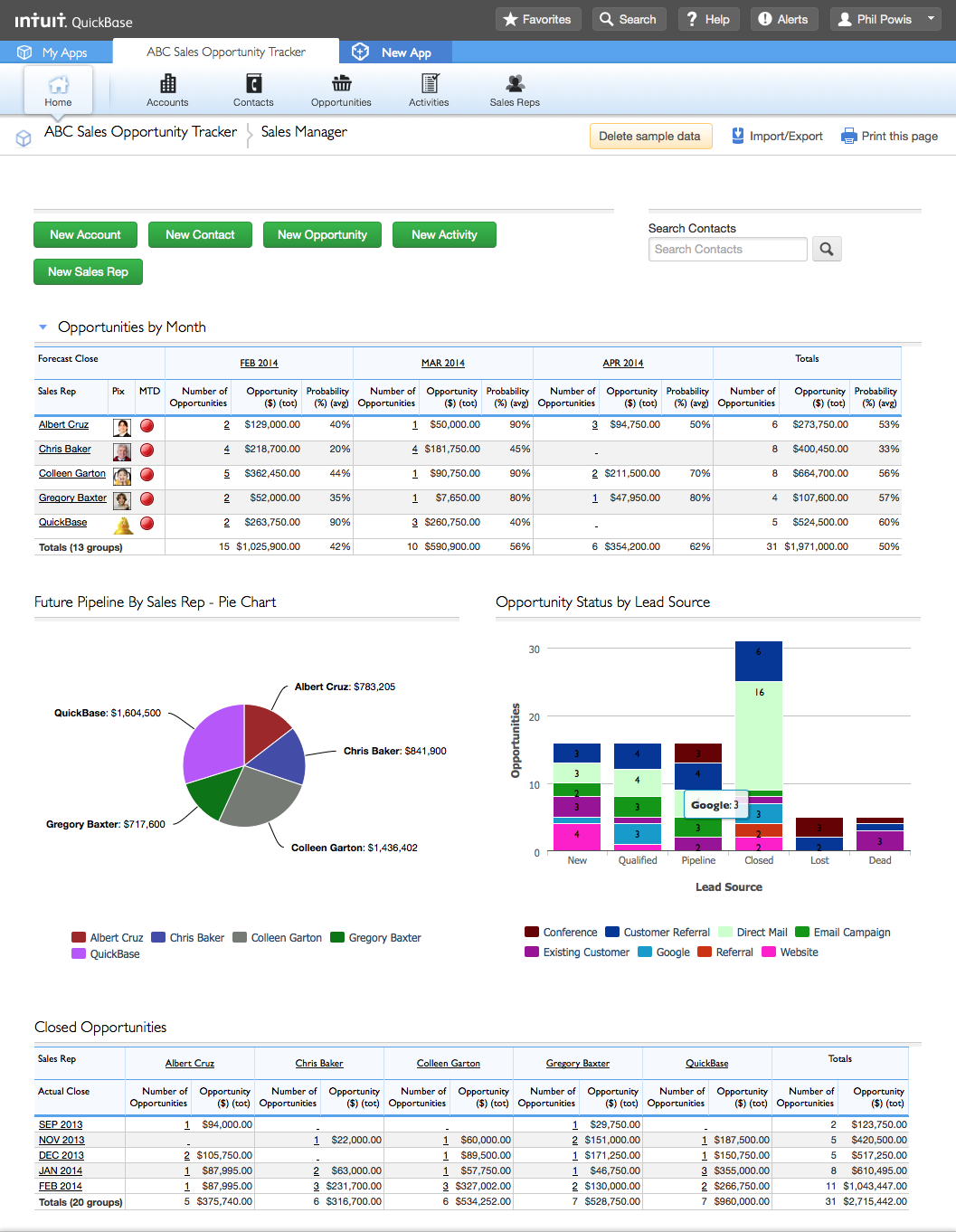The image size is (956, 1232).
Task: Open the Help question mark button
Action: (708, 19)
